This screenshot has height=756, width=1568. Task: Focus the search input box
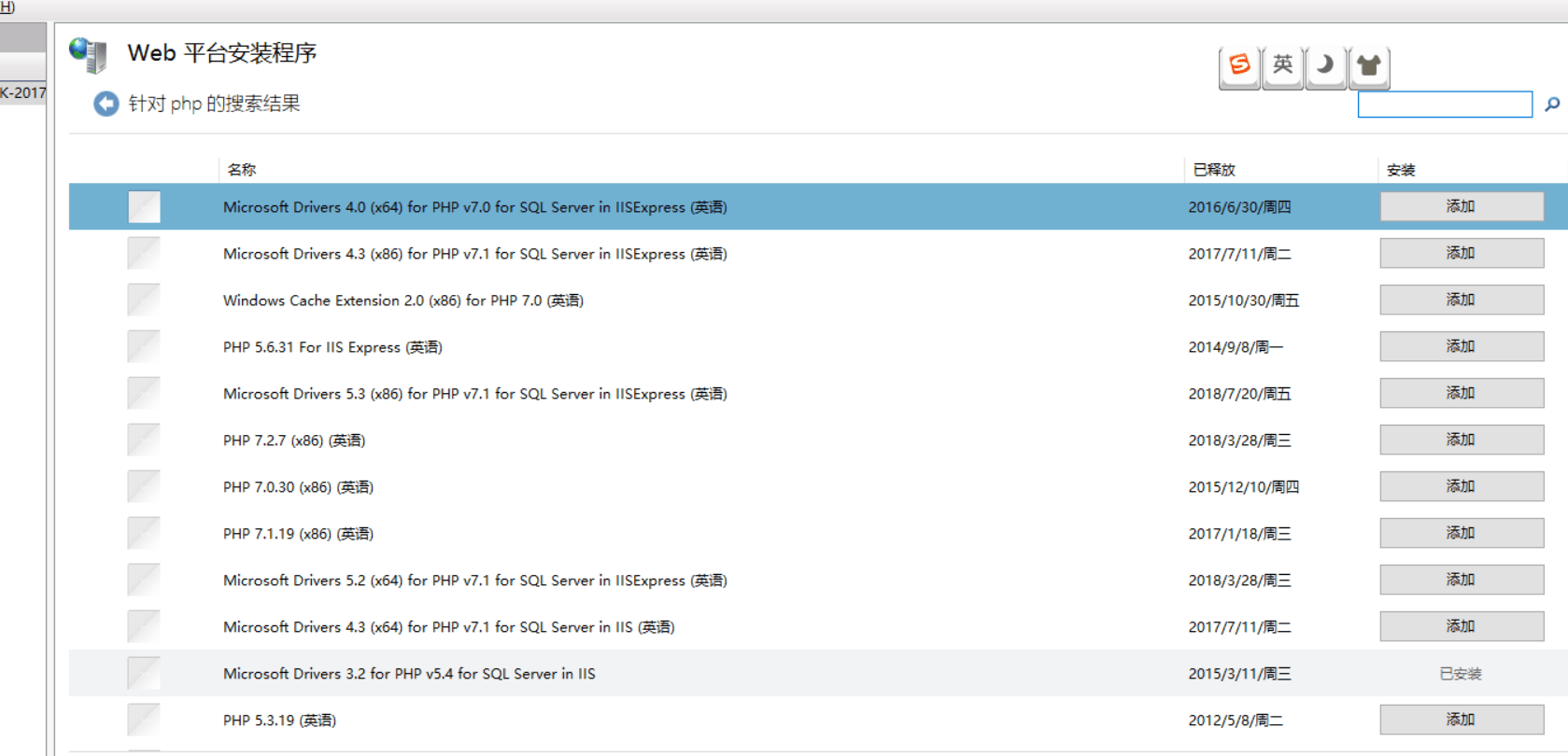pos(1445,105)
